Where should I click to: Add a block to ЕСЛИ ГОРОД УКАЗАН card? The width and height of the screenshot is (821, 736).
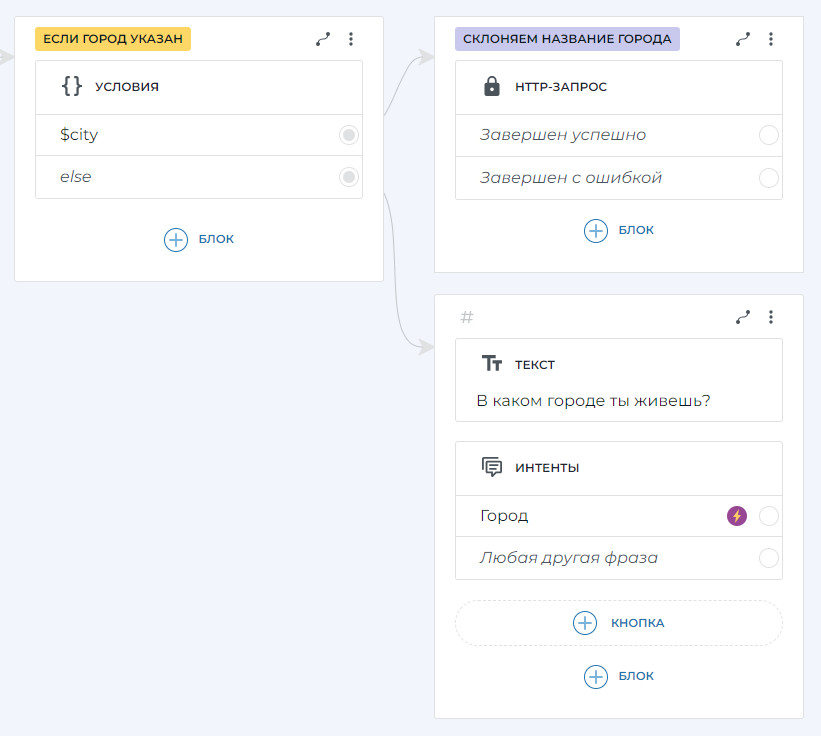click(x=199, y=239)
